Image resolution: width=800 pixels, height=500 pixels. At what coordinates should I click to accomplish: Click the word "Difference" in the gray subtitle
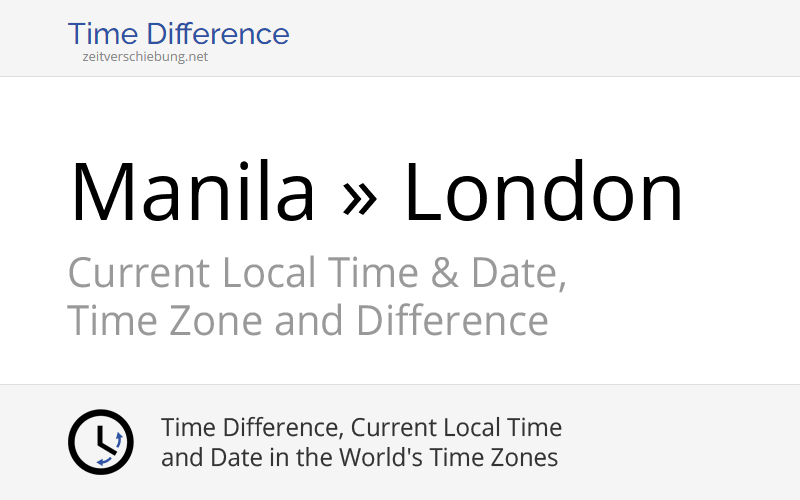point(452,322)
